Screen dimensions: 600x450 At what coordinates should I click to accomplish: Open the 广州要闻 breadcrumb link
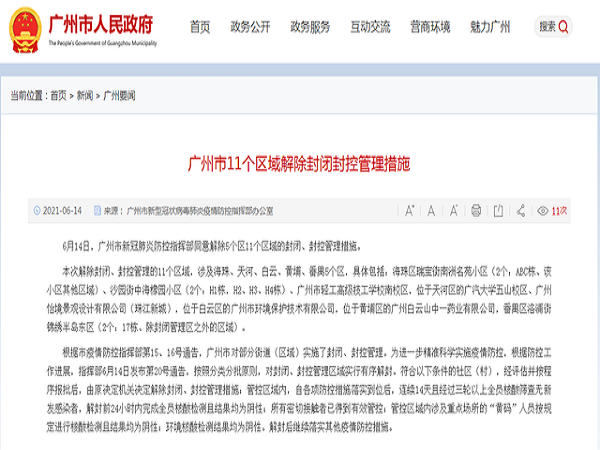118,95
